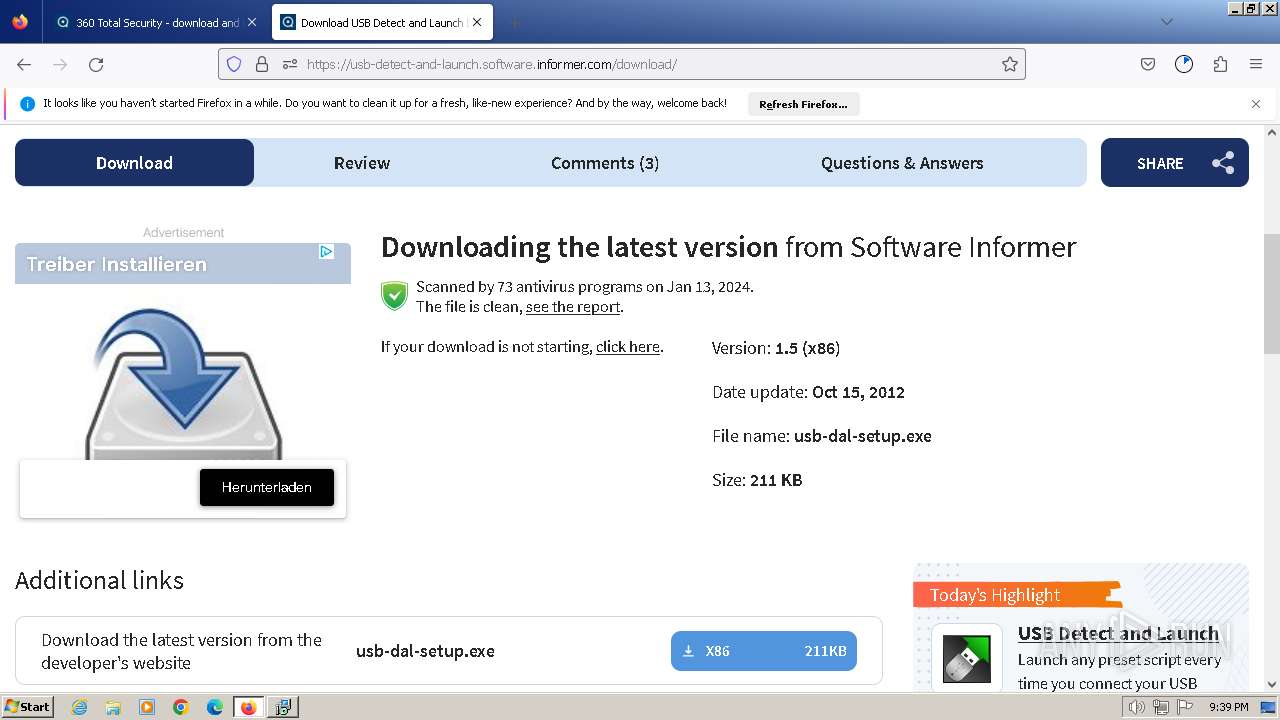Click the X86 211KB download button

tap(764, 651)
